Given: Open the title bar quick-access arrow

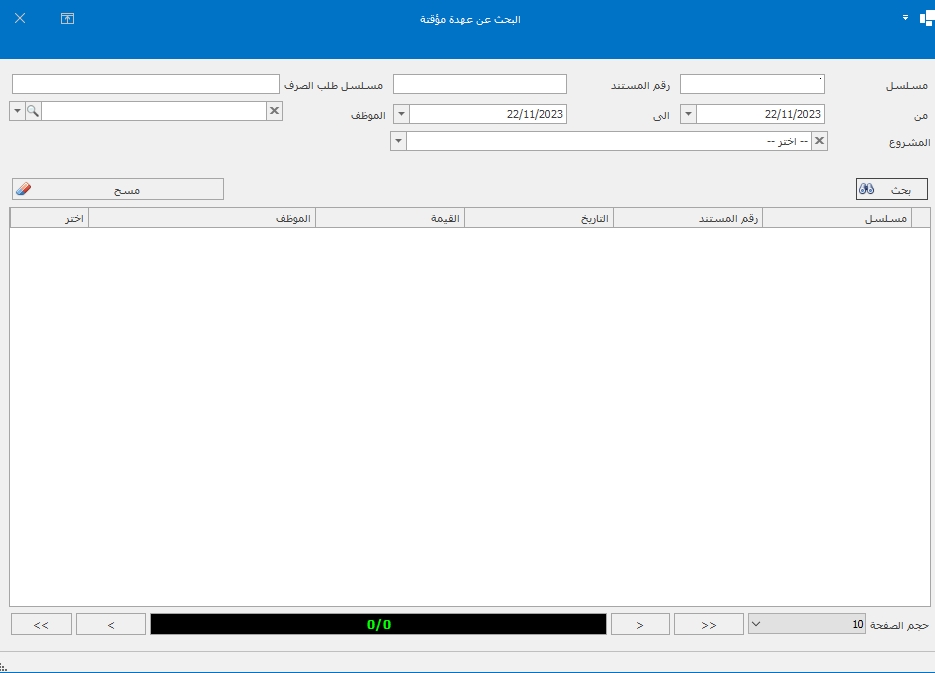Looking at the screenshot, I should [x=905, y=18].
